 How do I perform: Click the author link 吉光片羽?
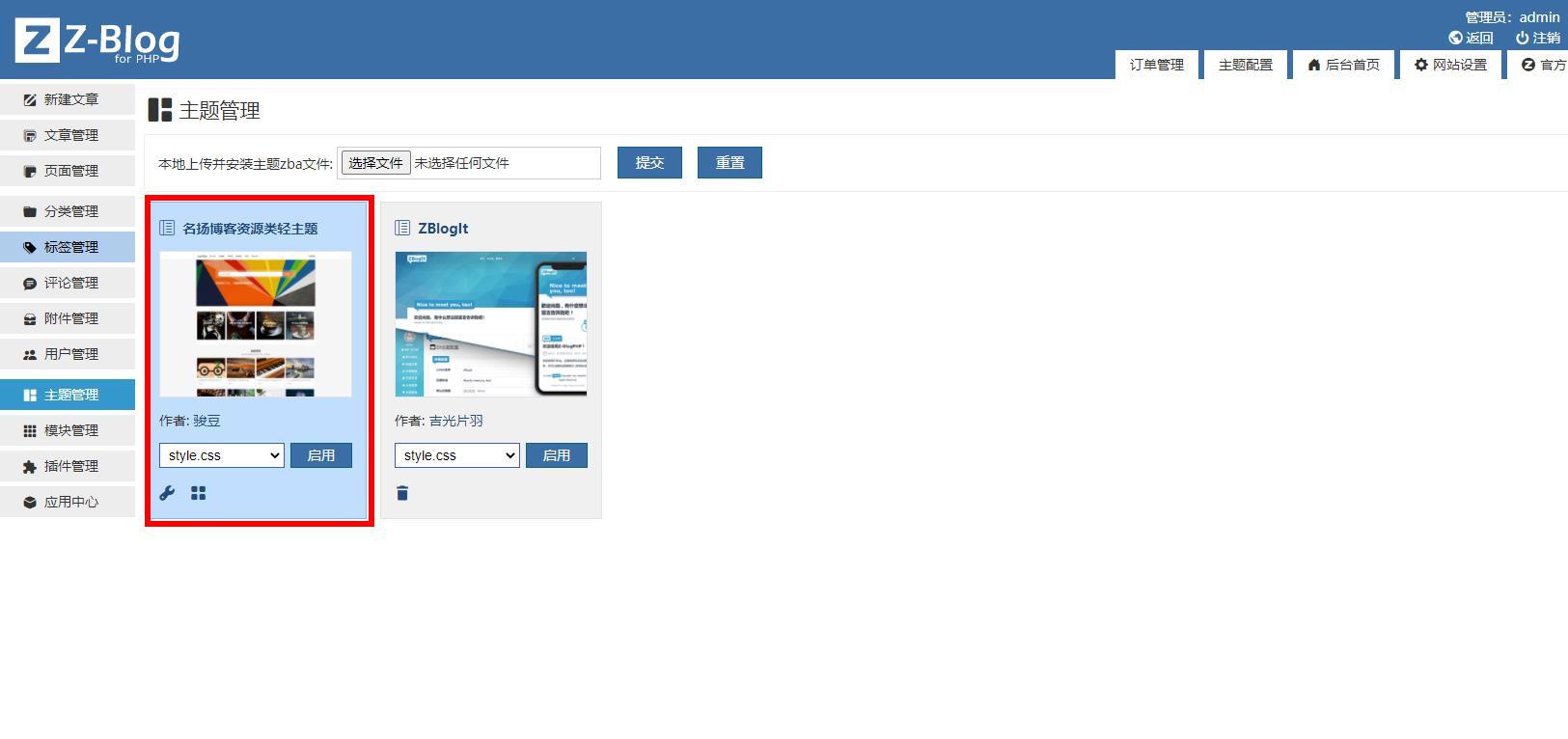click(x=455, y=421)
